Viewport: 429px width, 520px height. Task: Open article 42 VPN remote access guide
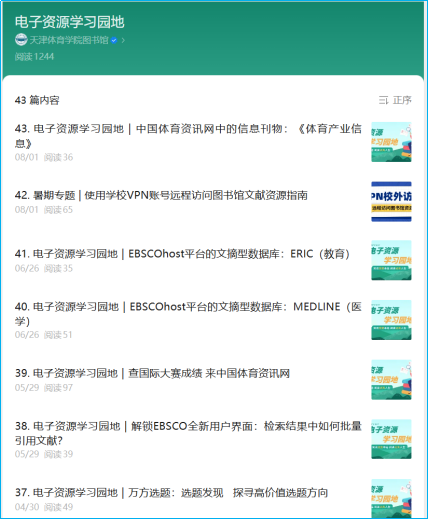tap(161, 195)
